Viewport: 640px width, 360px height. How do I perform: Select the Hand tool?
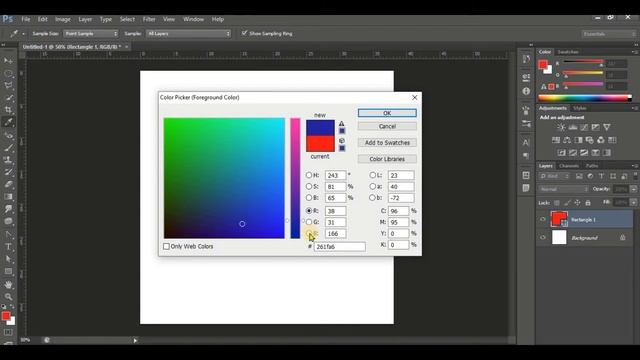8,284
